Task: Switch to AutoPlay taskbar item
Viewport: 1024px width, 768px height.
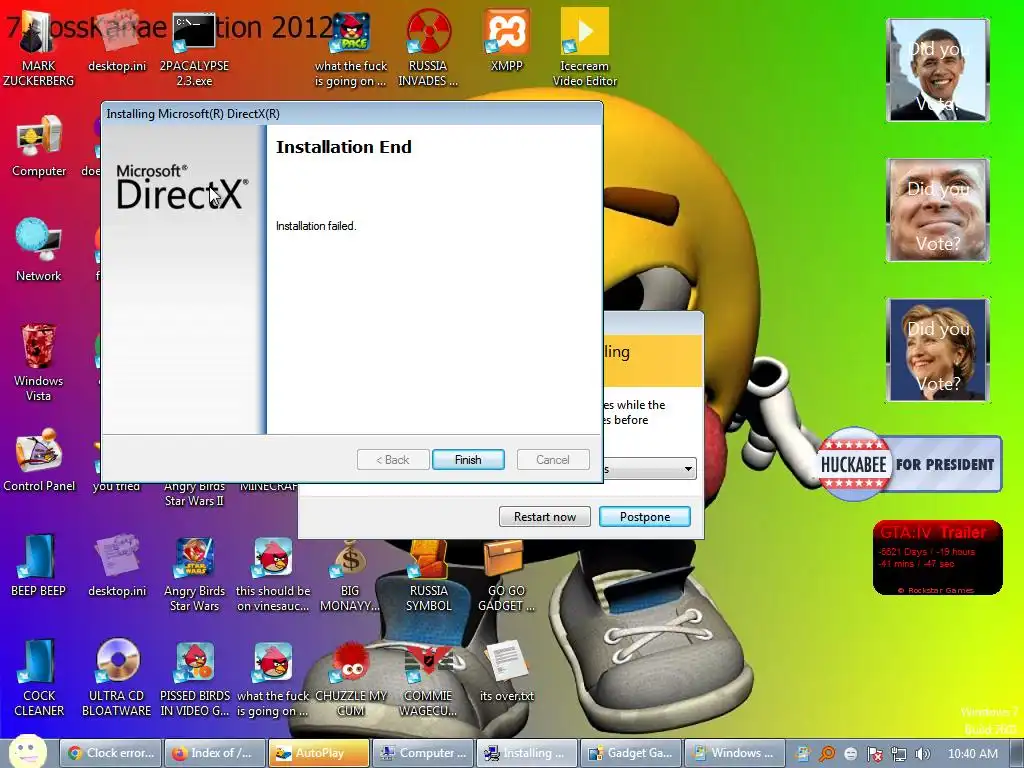Action: [319, 753]
